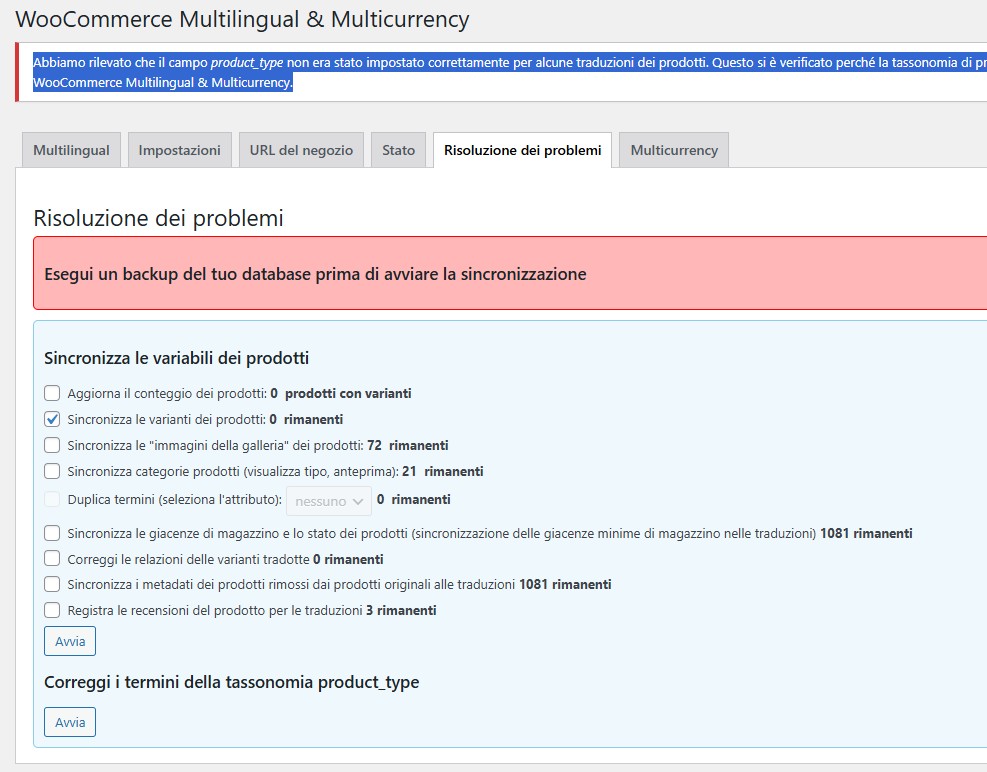Click '0 prodotti con varianti' text
Viewport: 987px width, 772px height.
pos(341,394)
